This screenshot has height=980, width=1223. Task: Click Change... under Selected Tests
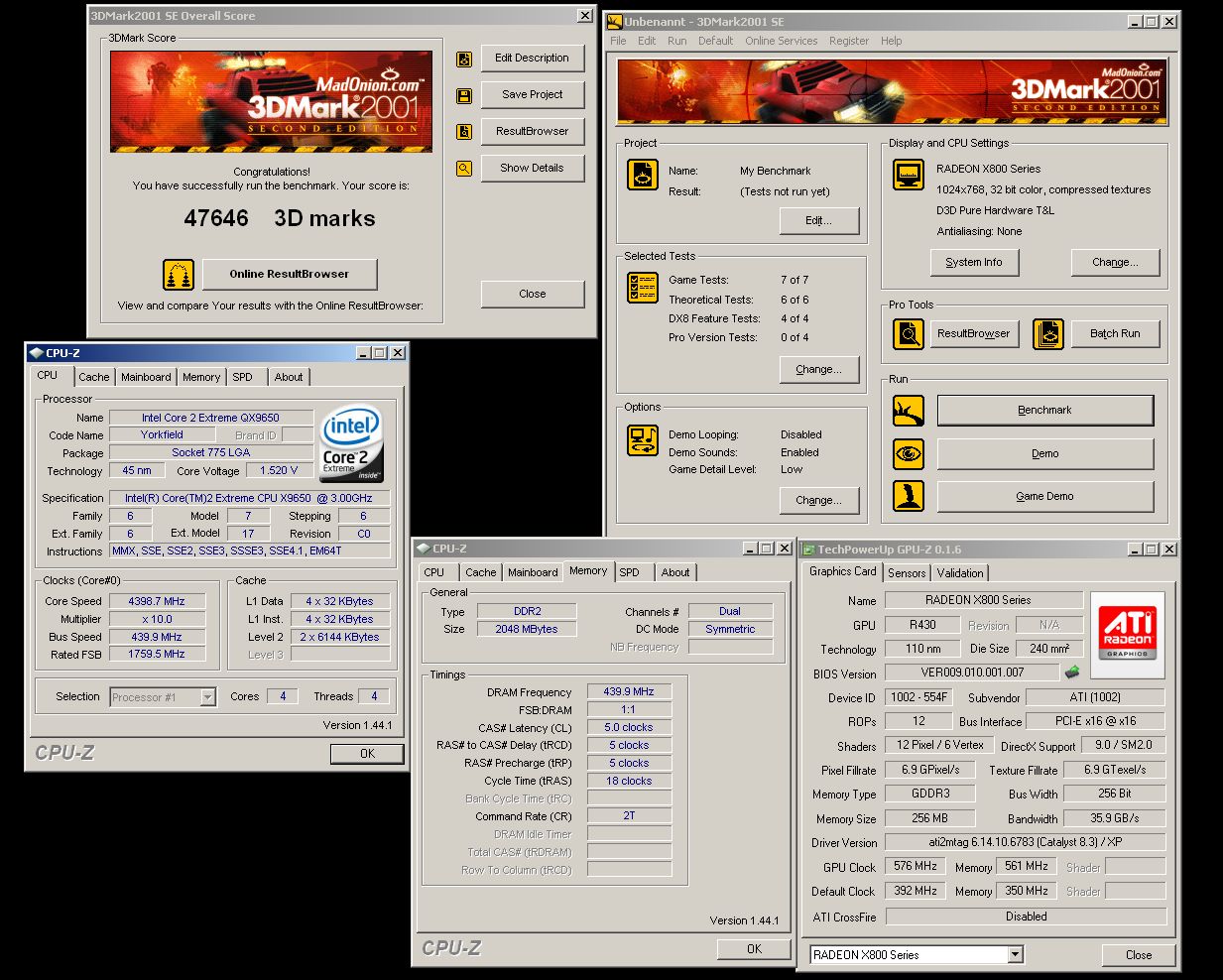point(818,370)
